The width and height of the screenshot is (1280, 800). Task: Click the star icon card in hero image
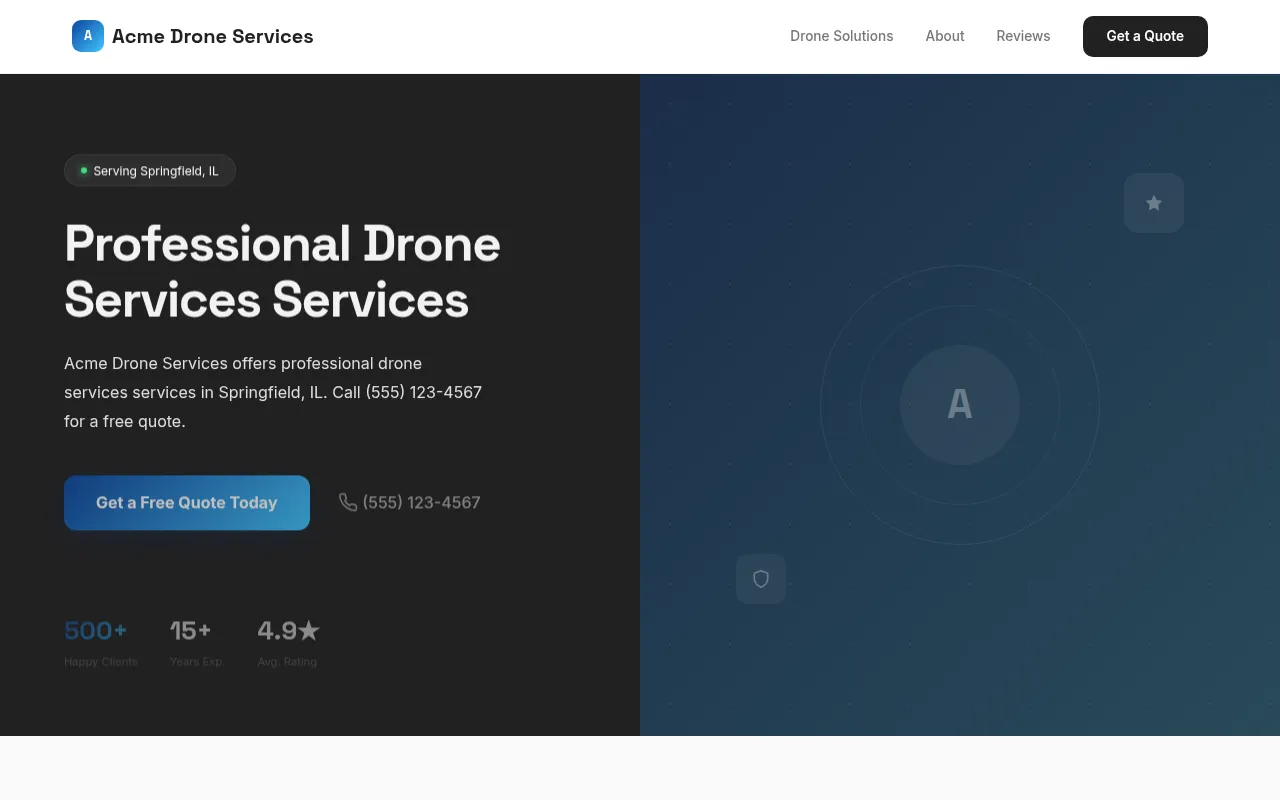[x=1153, y=203]
